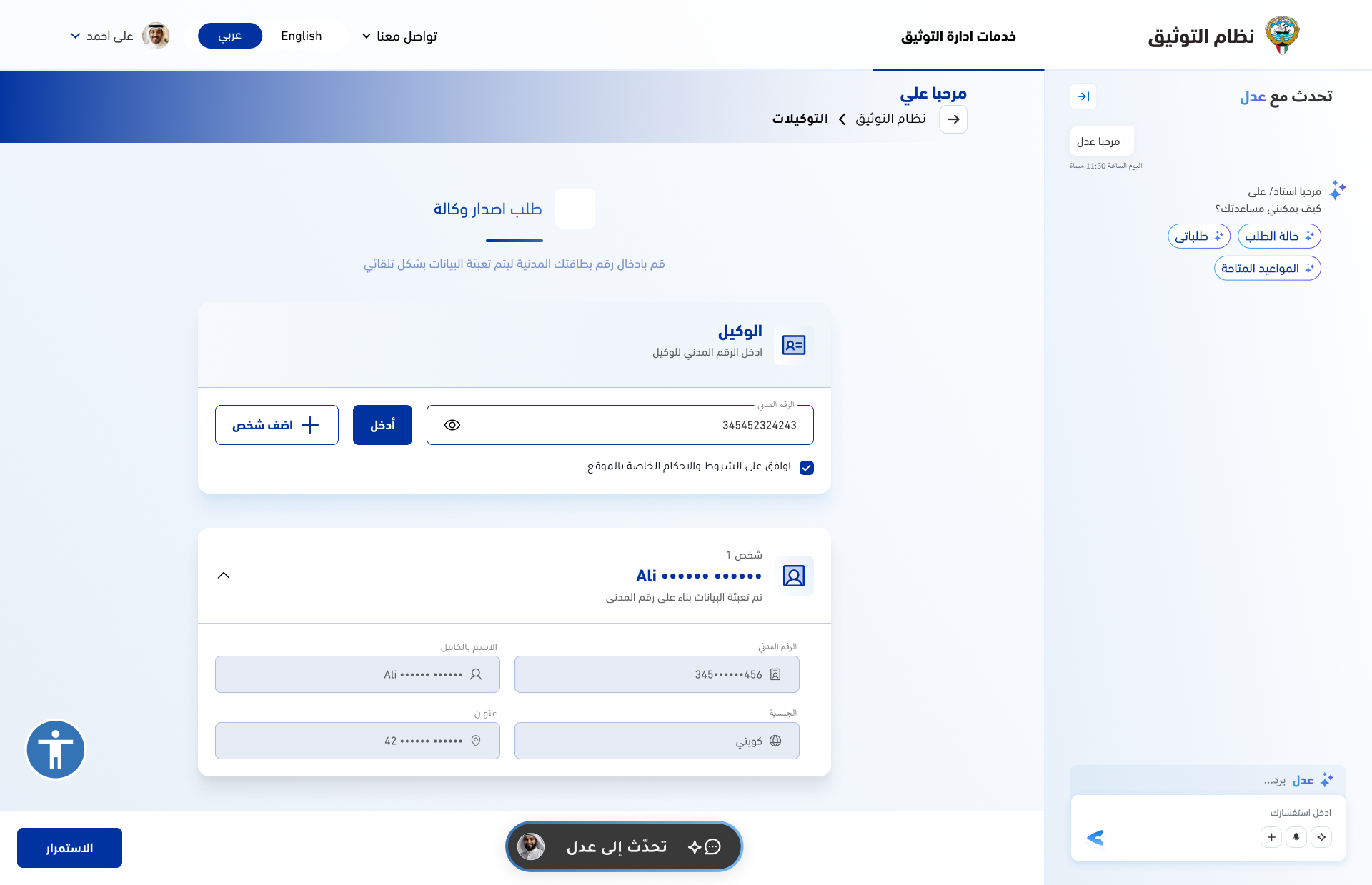1372x885 pixels.
Task: Click the plus attachment icon in chat
Action: coord(1271,837)
